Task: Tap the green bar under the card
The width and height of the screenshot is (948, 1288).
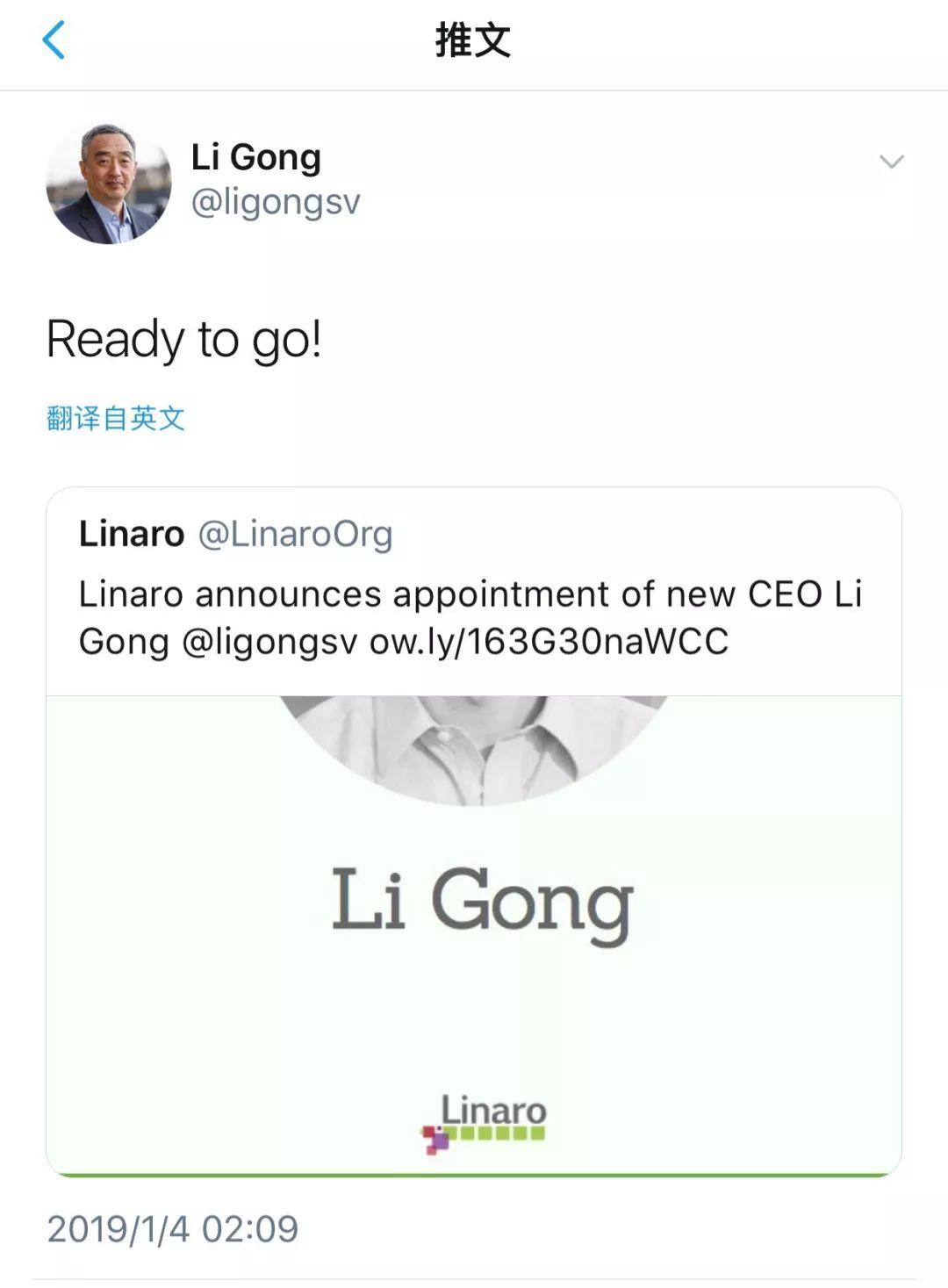Action: point(474,1174)
